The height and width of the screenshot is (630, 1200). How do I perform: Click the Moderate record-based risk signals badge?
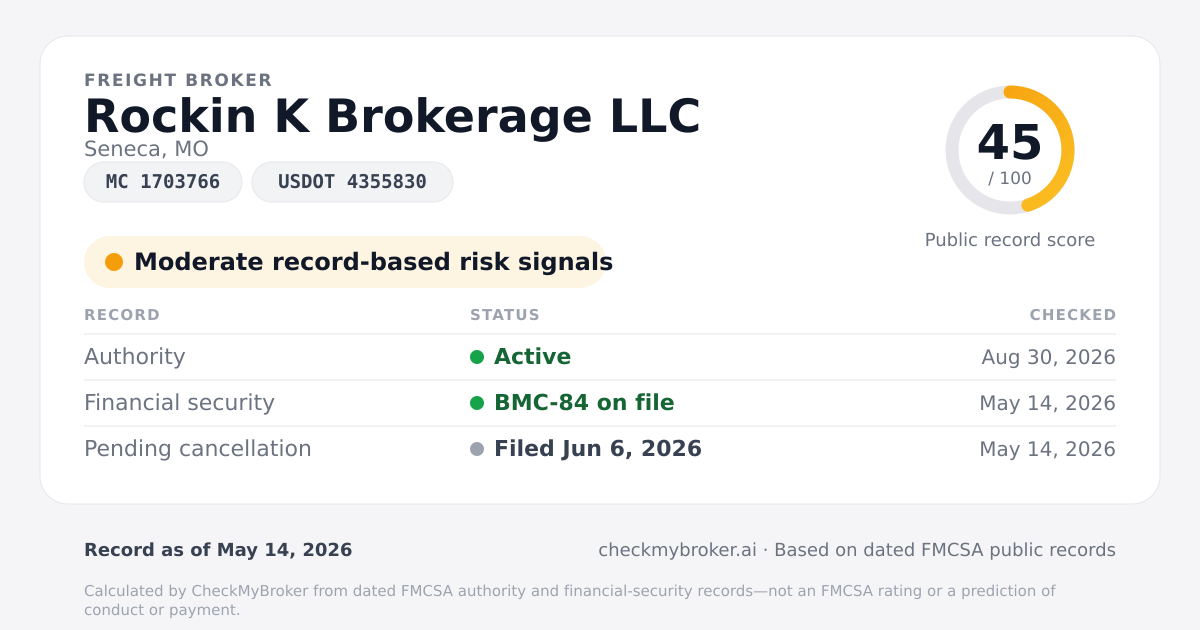(345, 262)
